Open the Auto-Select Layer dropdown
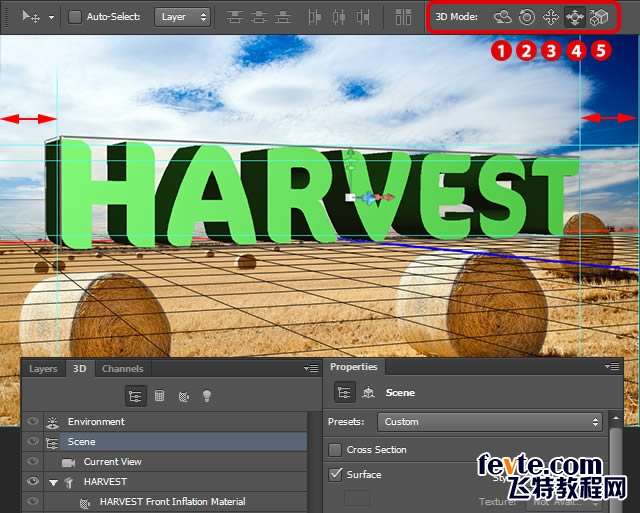 pos(182,17)
